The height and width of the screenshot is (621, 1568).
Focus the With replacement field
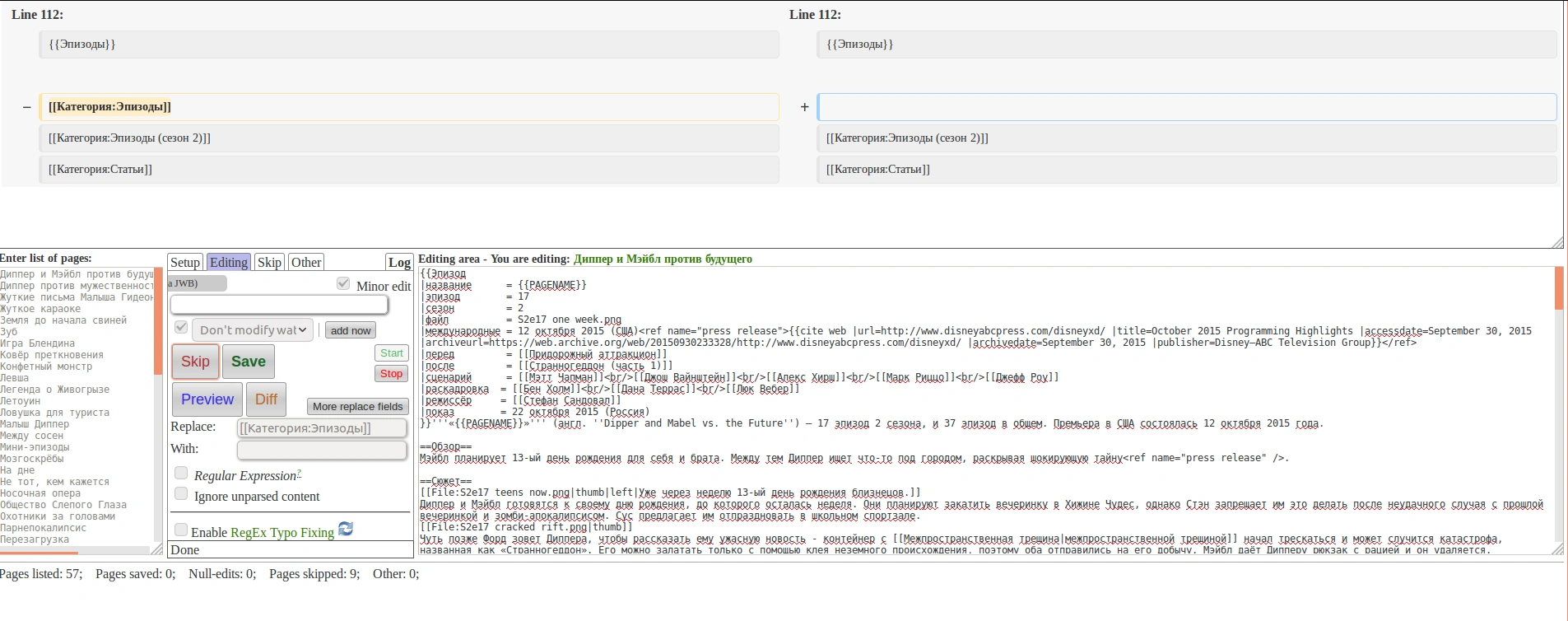(x=322, y=451)
